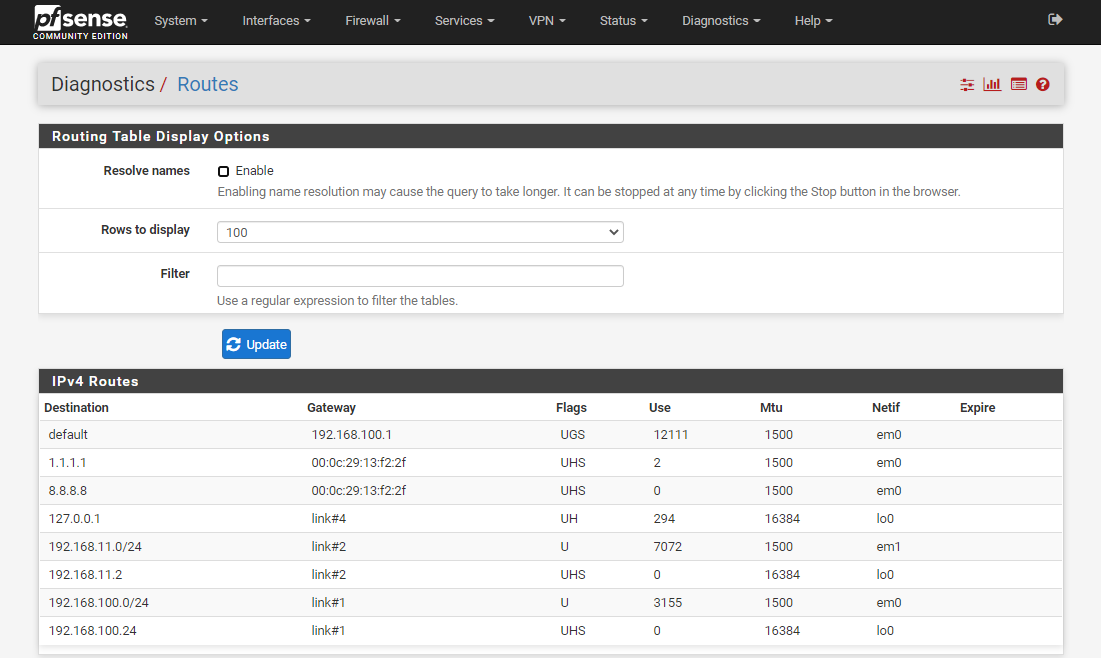Select the 127.0.0.1 destination cell
This screenshot has height=658, width=1101.
point(74,519)
